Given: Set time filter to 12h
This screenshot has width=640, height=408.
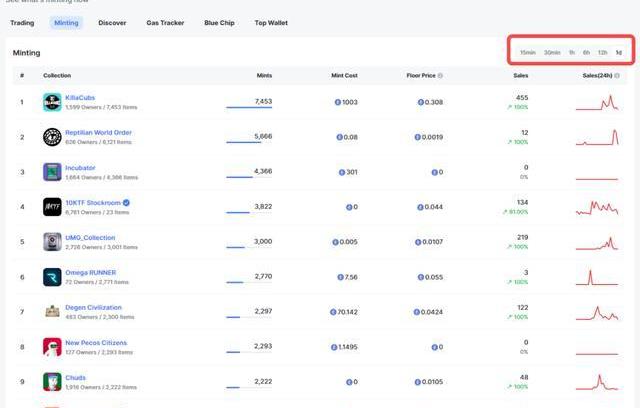Looking at the screenshot, I should 602,52.
